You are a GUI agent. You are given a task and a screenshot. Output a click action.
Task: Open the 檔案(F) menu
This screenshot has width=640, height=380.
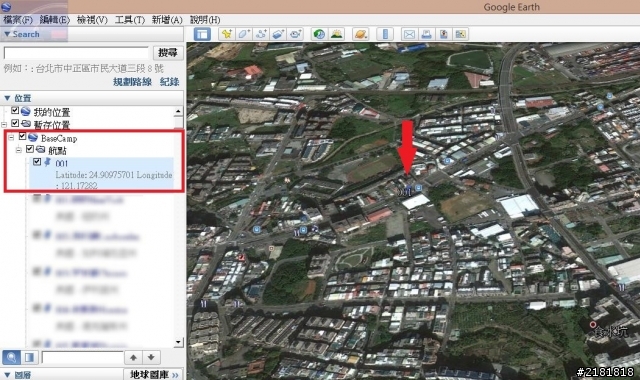(18, 20)
